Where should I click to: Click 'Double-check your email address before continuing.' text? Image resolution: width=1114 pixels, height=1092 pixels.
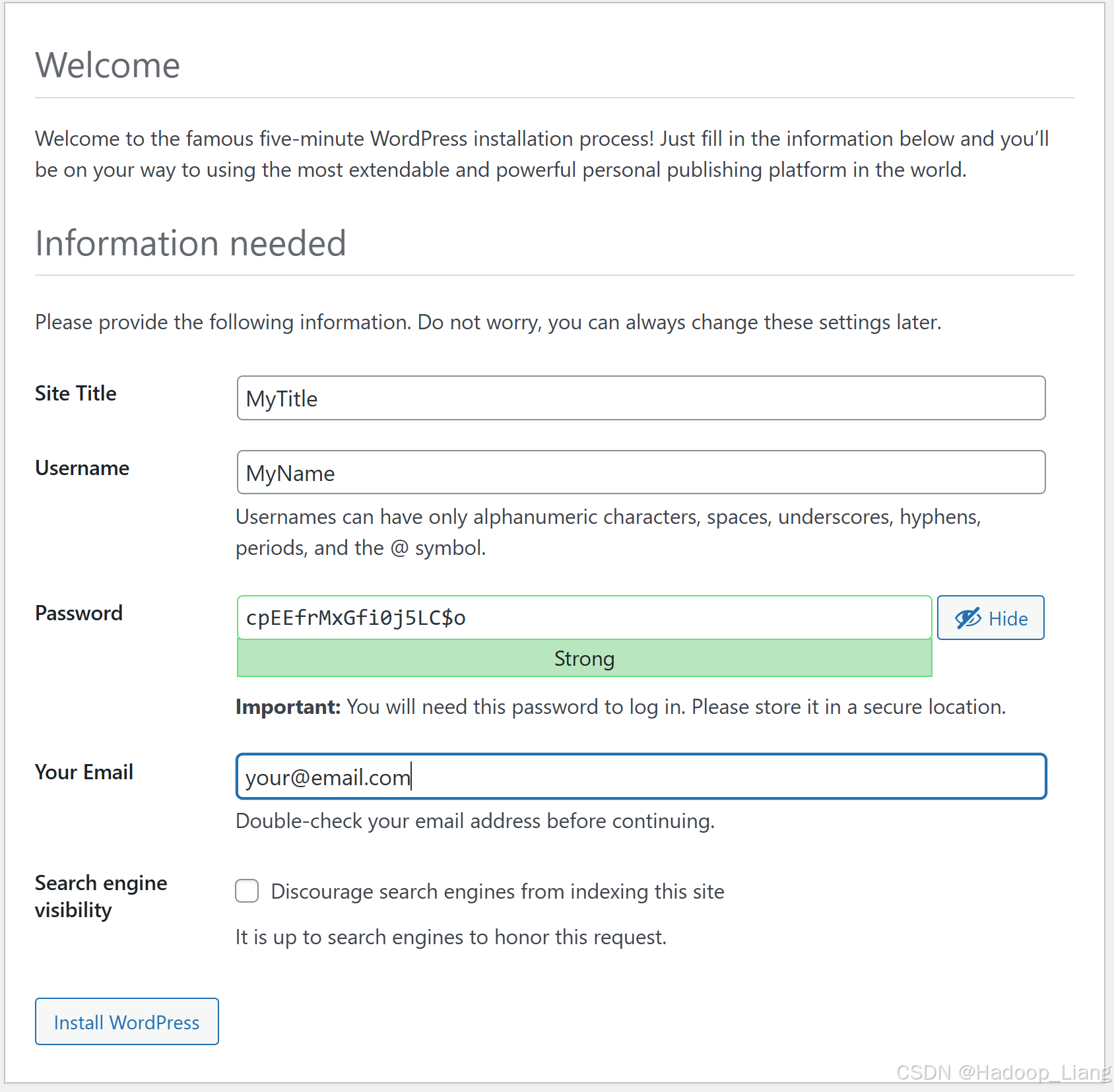click(x=475, y=821)
